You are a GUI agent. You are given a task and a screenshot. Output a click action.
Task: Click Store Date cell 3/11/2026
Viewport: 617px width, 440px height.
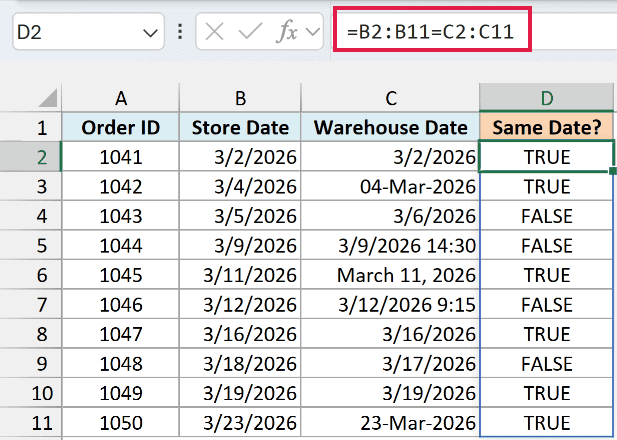coord(240,275)
